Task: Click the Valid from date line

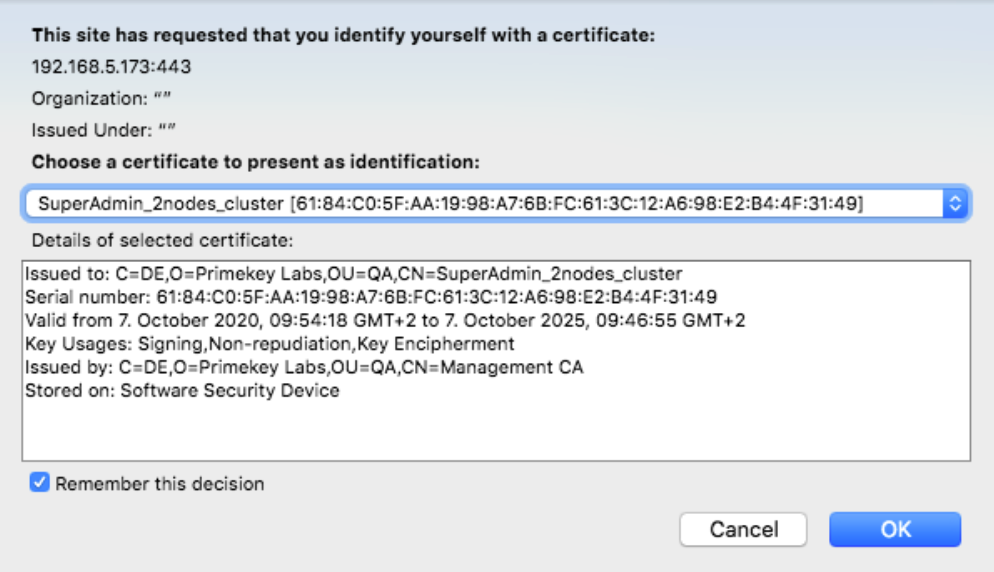Action: pos(385,321)
